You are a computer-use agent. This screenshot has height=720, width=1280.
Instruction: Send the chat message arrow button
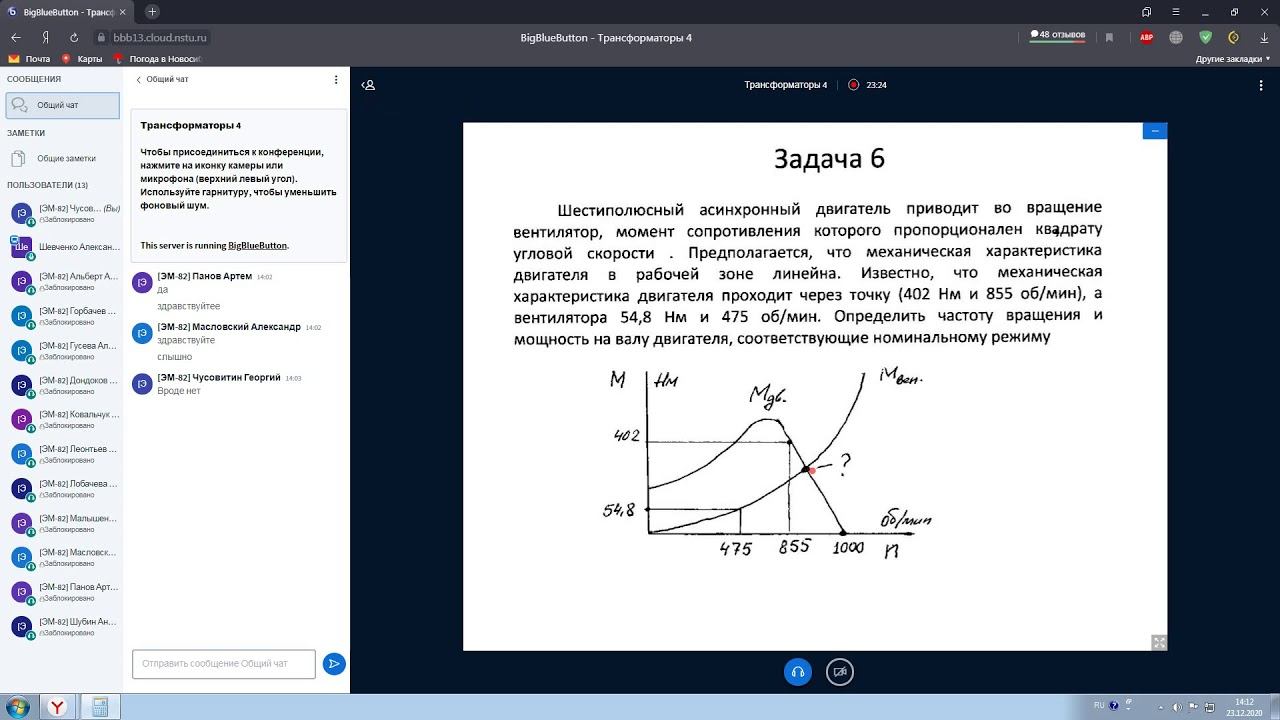tap(334, 663)
